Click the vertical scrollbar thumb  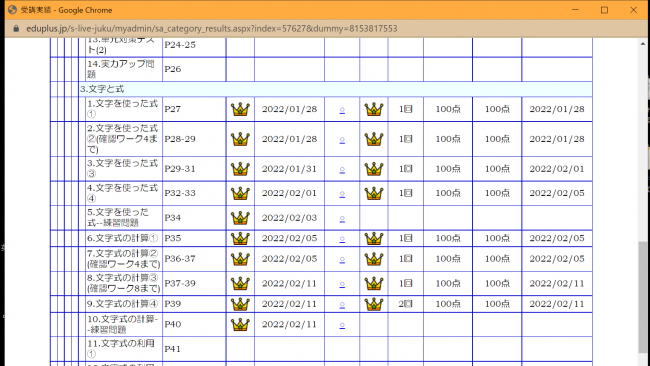(x=643, y=297)
